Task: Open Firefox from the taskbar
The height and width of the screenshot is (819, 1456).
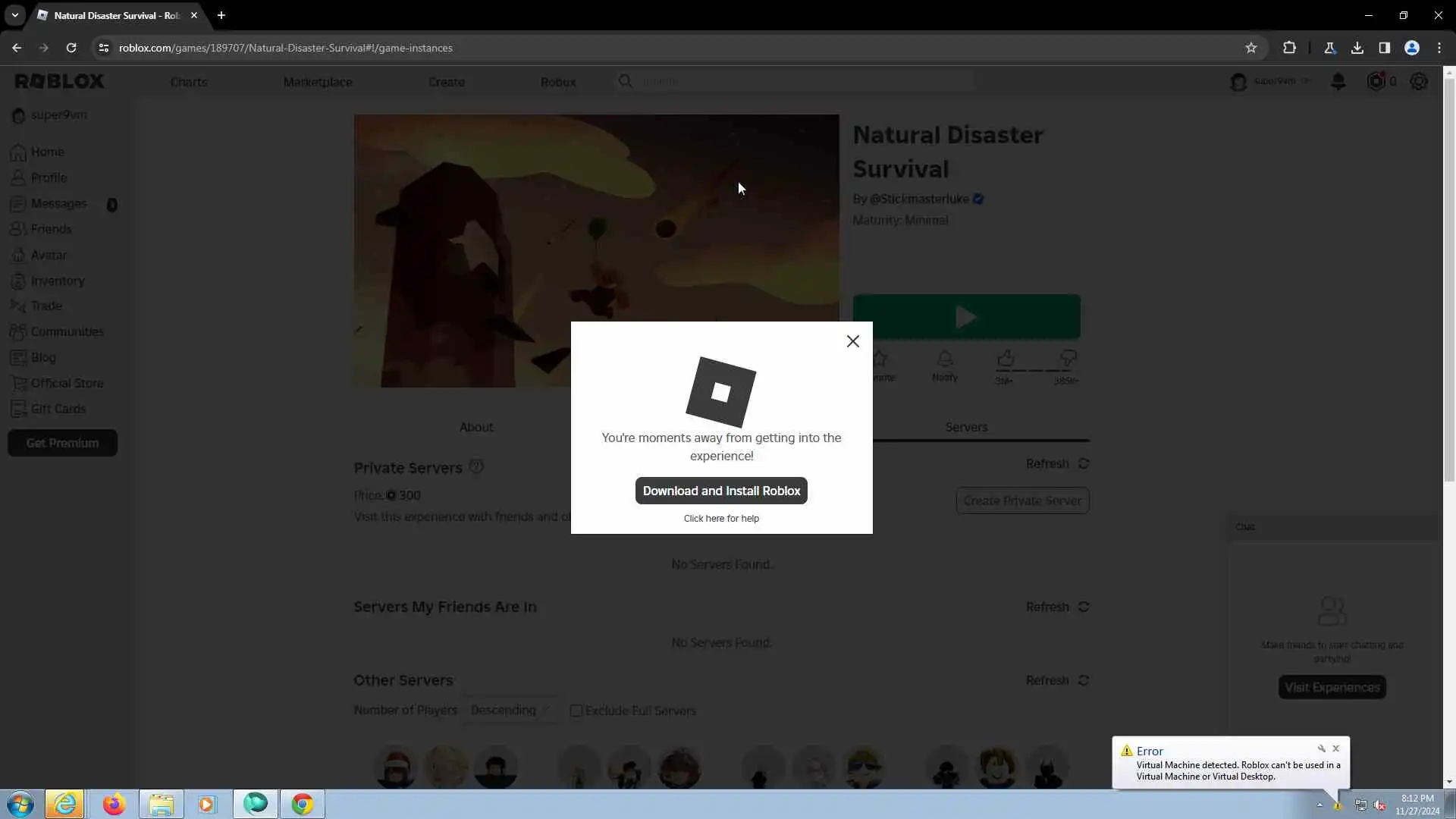Action: tap(114, 804)
